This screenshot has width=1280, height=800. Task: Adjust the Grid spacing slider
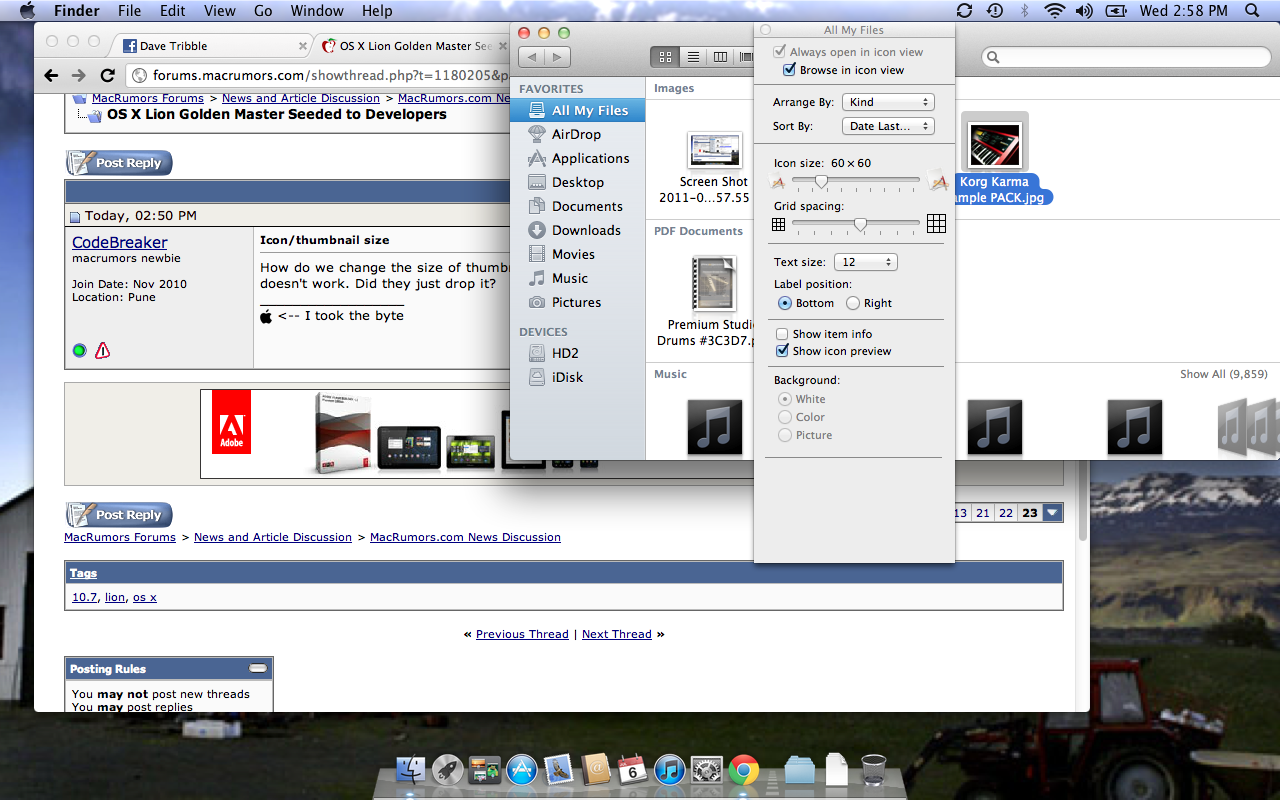tap(860, 224)
